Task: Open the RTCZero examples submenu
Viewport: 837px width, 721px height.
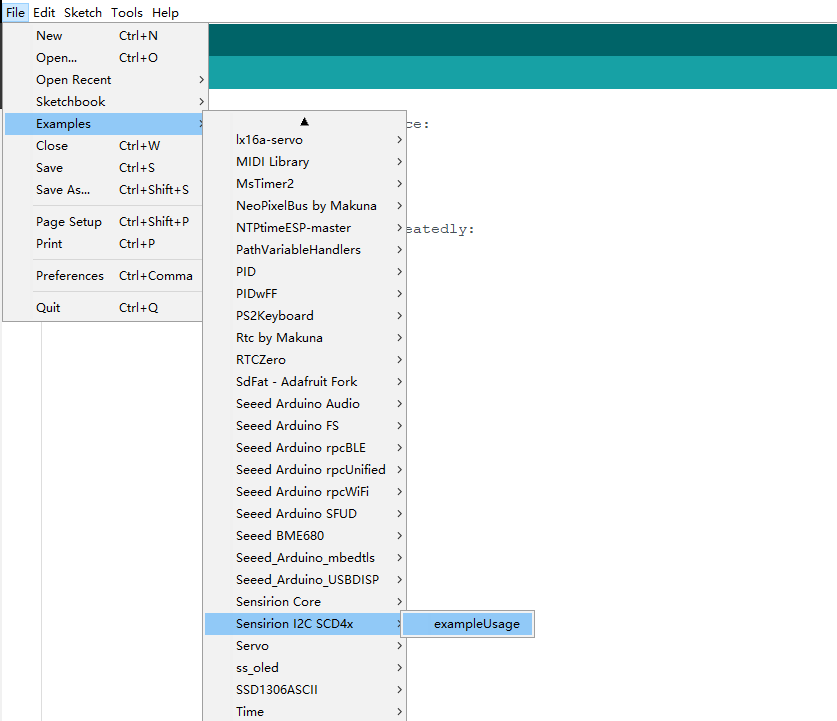Action: point(305,360)
